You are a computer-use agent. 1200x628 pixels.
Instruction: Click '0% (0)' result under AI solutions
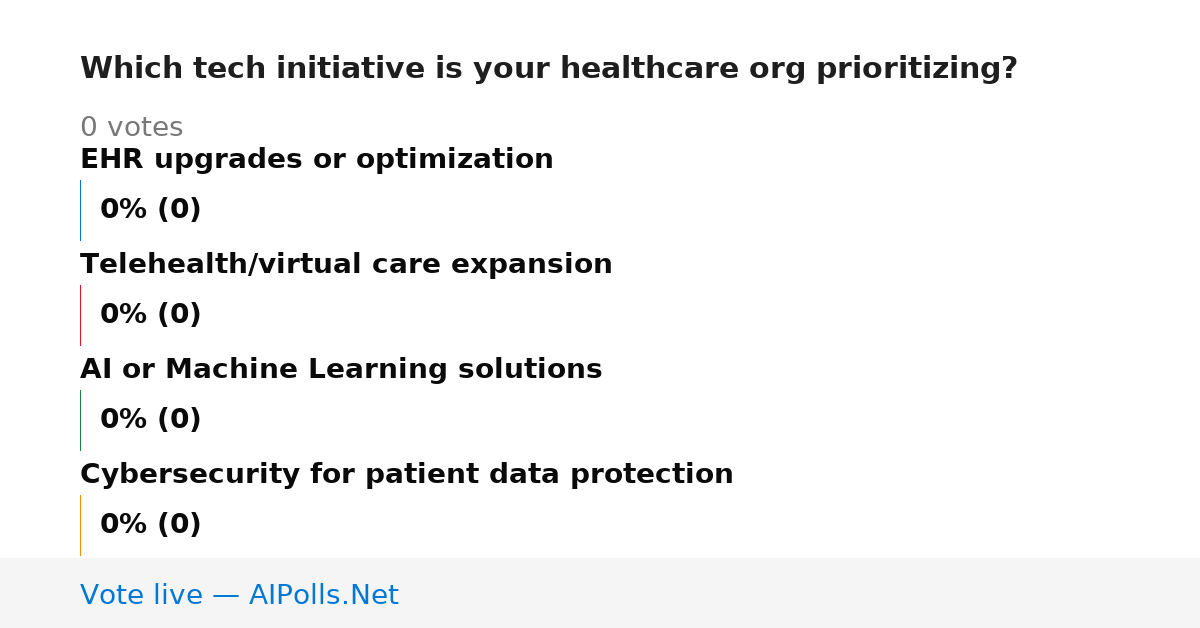pyautogui.click(x=150, y=420)
